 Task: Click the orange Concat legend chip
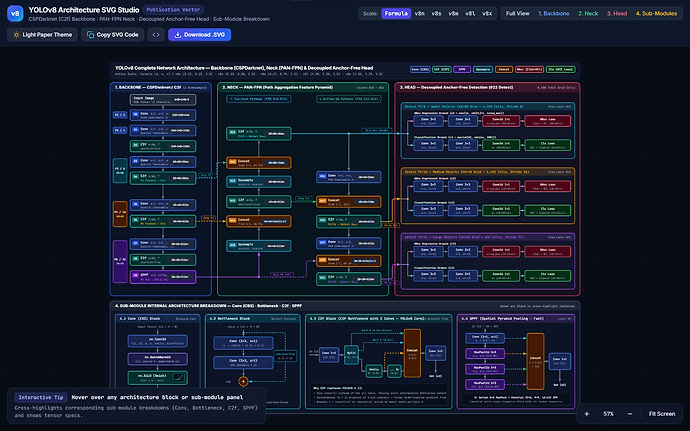pyautogui.click(x=504, y=70)
